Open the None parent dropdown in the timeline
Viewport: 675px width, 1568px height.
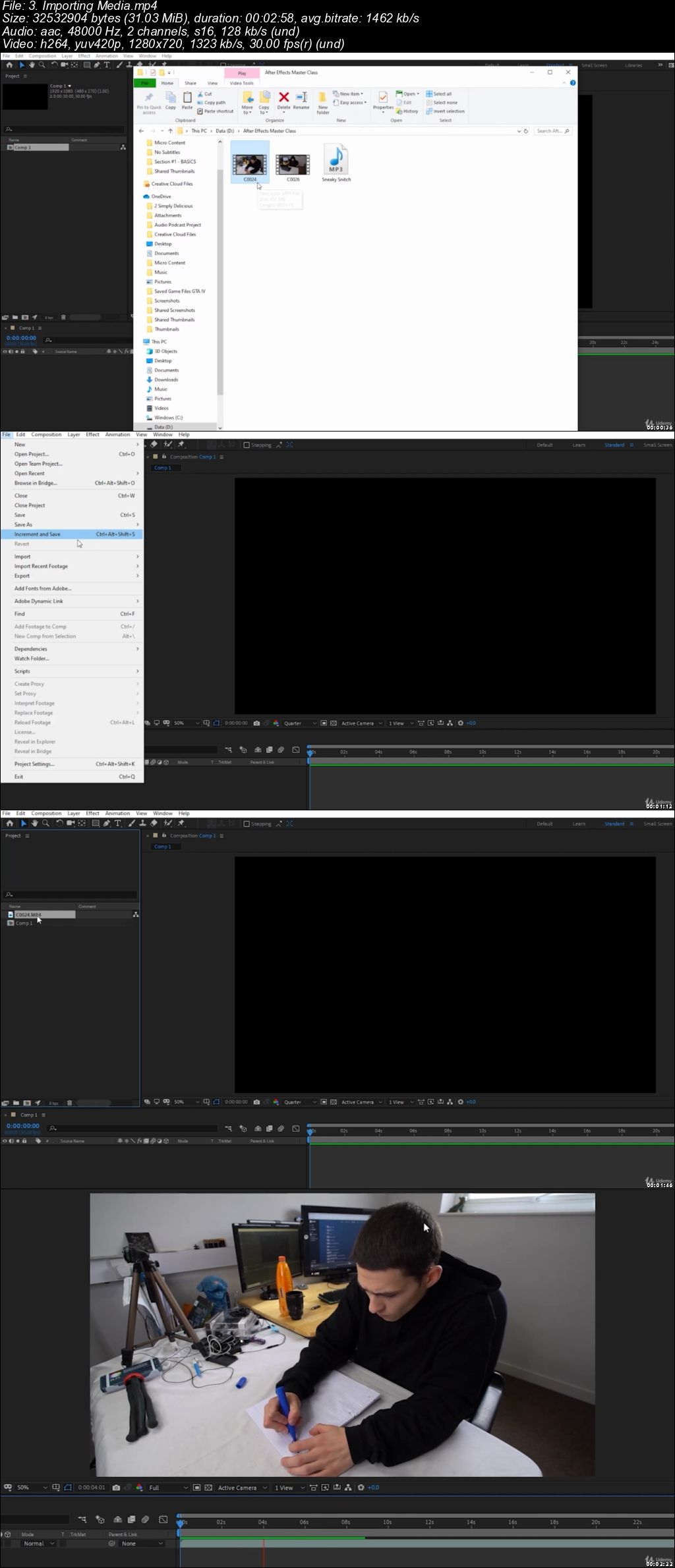(142, 1544)
